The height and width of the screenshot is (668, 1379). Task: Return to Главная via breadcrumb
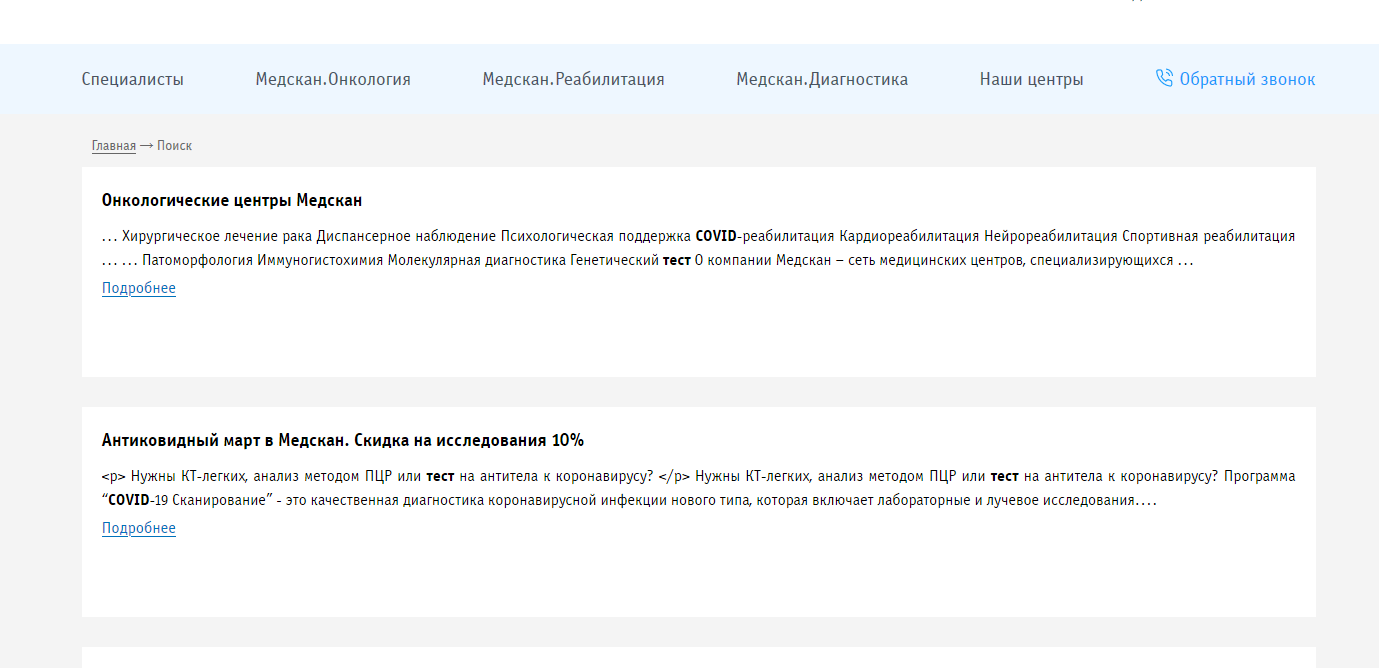pos(113,146)
